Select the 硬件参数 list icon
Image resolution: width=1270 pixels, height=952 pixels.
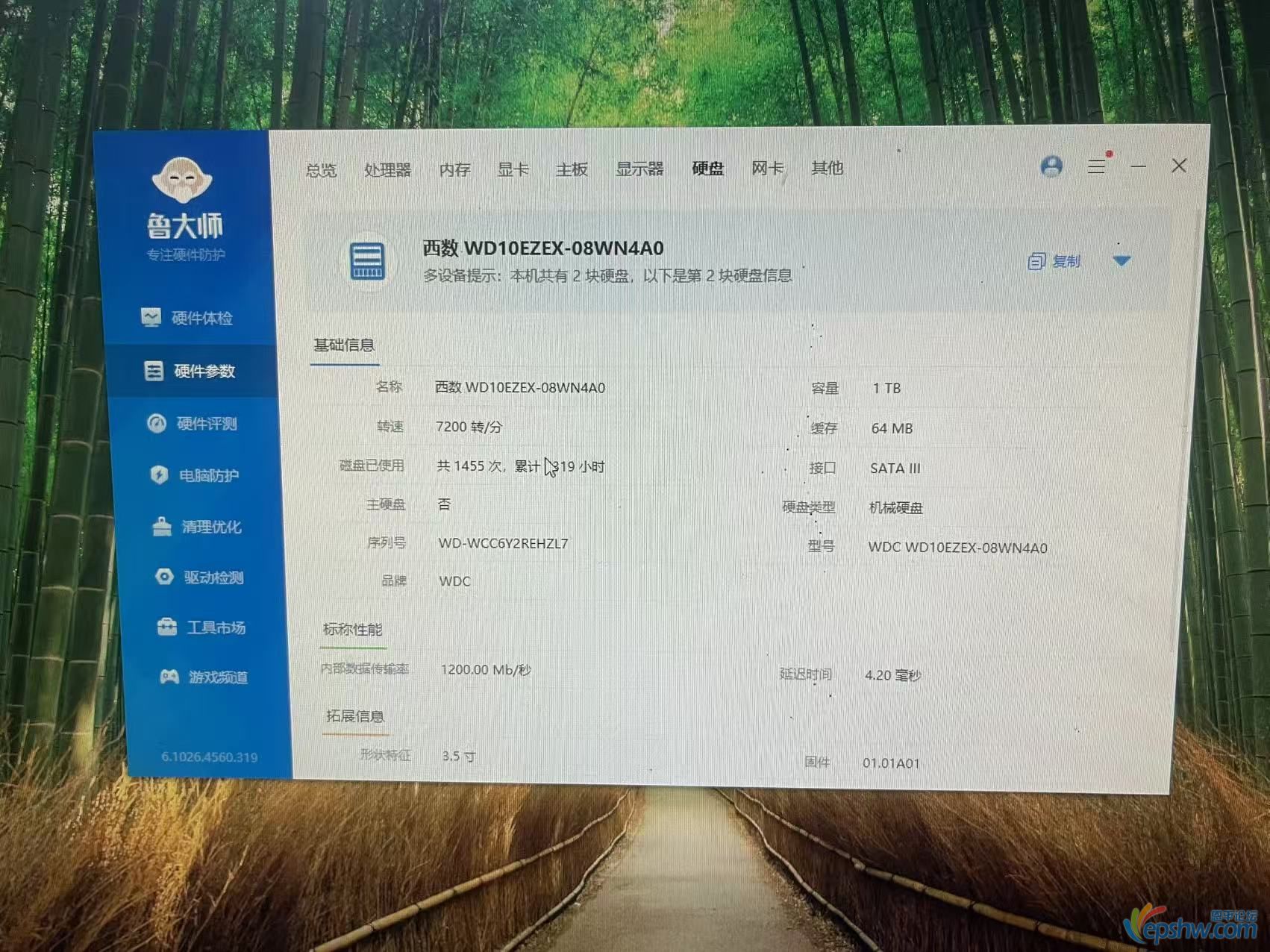(x=154, y=371)
